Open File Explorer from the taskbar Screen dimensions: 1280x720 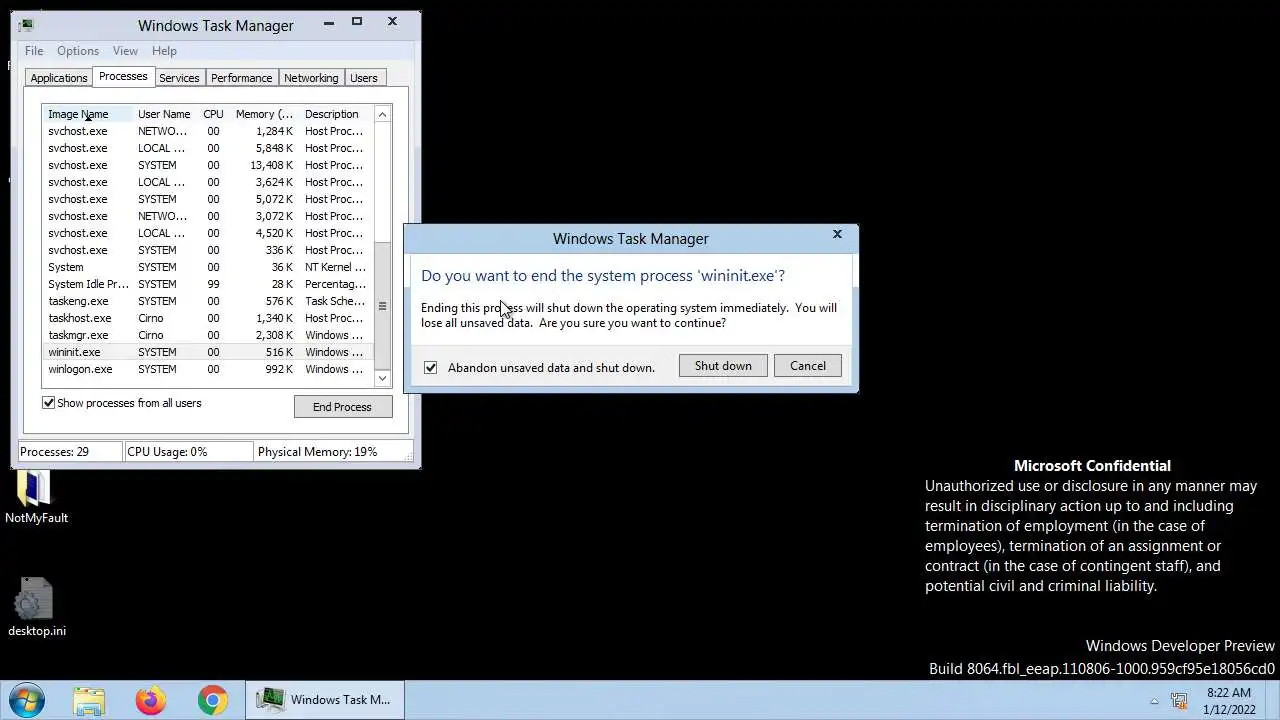[89, 699]
